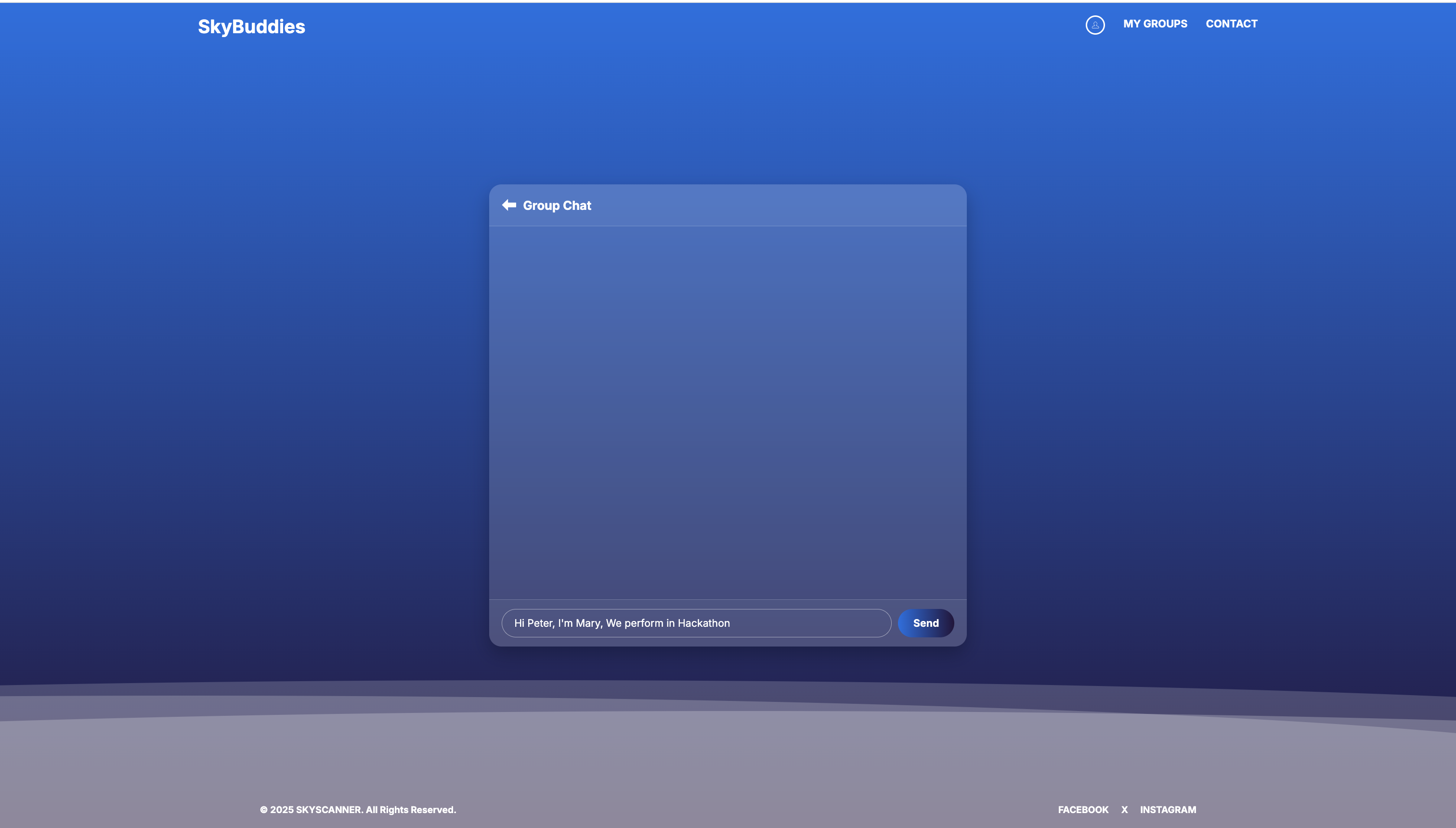Click the blank blue background left of the chat card

(x=245, y=398)
